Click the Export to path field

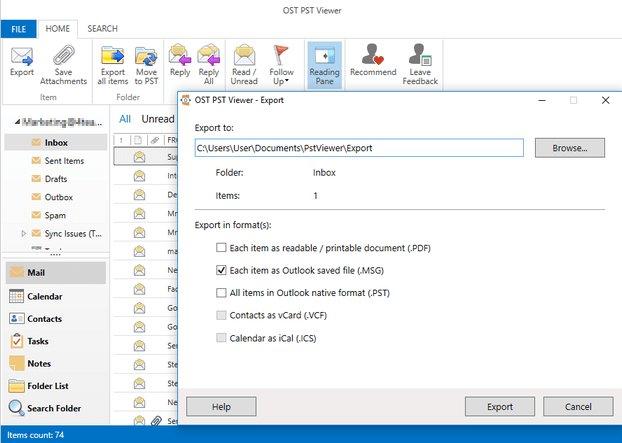click(x=359, y=148)
